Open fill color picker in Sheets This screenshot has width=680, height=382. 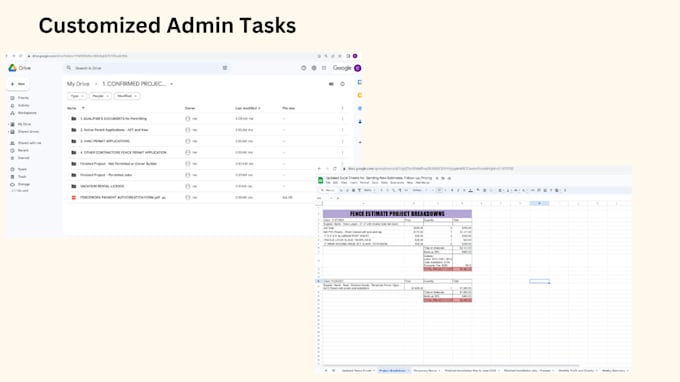tap(478, 190)
